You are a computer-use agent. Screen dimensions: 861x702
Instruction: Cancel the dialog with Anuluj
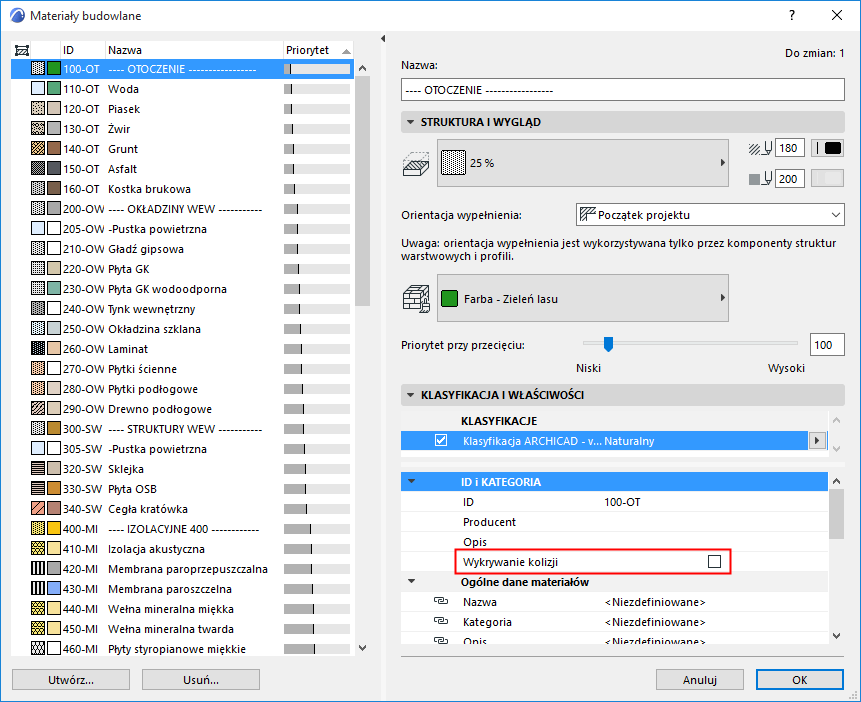700,679
